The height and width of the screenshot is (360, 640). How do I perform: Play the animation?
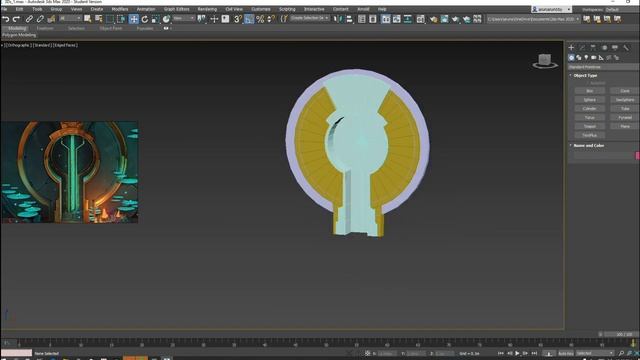(517, 353)
